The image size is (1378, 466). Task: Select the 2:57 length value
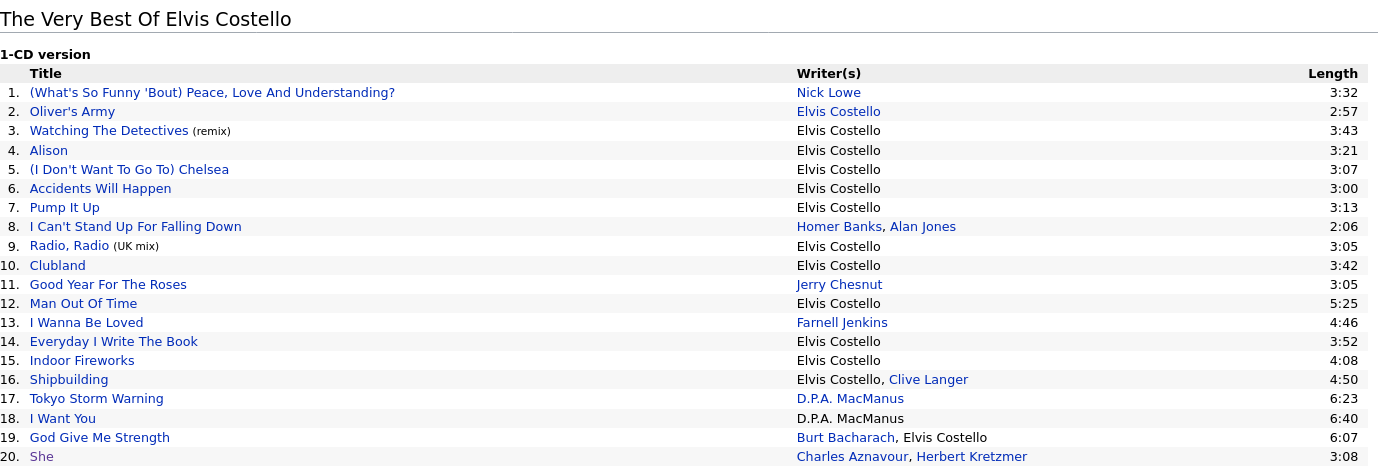[x=1344, y=112]
